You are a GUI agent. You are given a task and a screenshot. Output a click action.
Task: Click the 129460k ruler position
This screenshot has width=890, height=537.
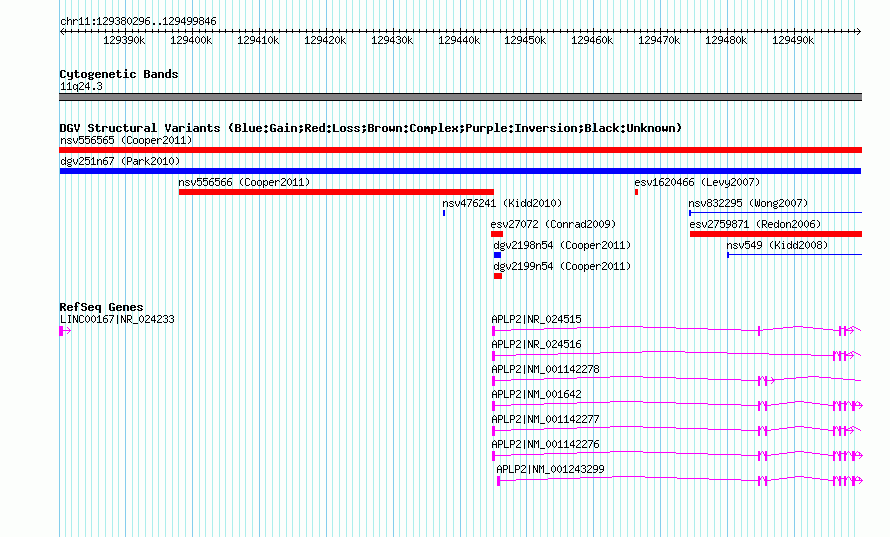pos(592,40)
